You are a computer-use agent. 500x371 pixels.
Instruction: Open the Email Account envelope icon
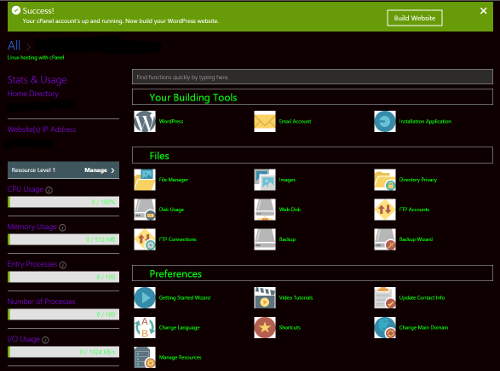(265, 121)
